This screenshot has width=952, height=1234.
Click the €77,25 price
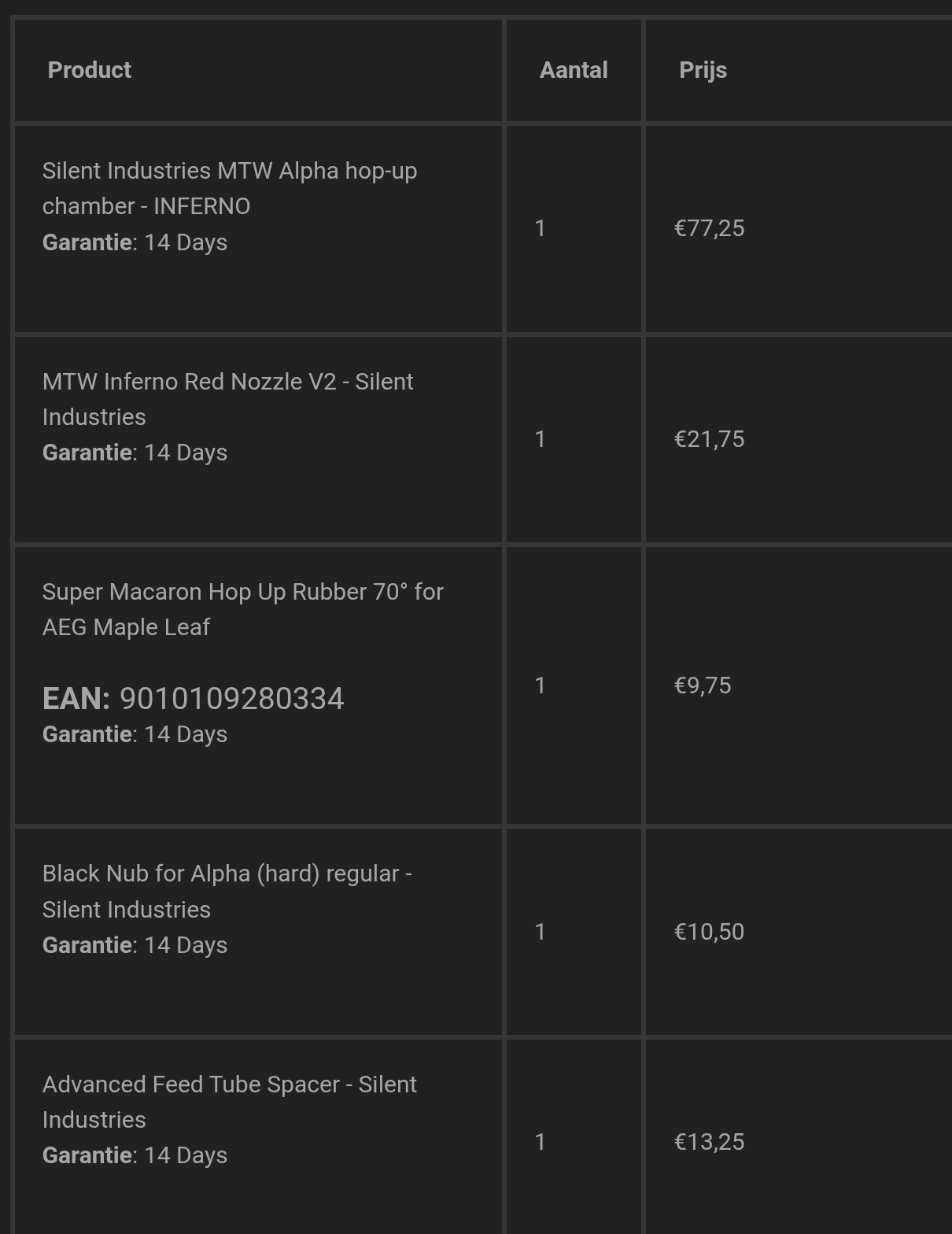pos(709,228)
